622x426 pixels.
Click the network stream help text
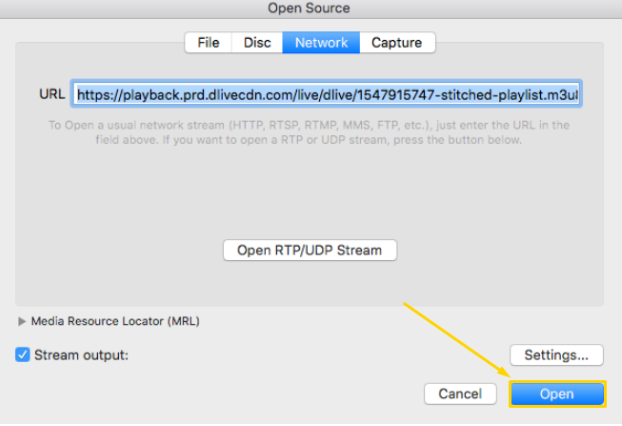click(x=309, y=132)
